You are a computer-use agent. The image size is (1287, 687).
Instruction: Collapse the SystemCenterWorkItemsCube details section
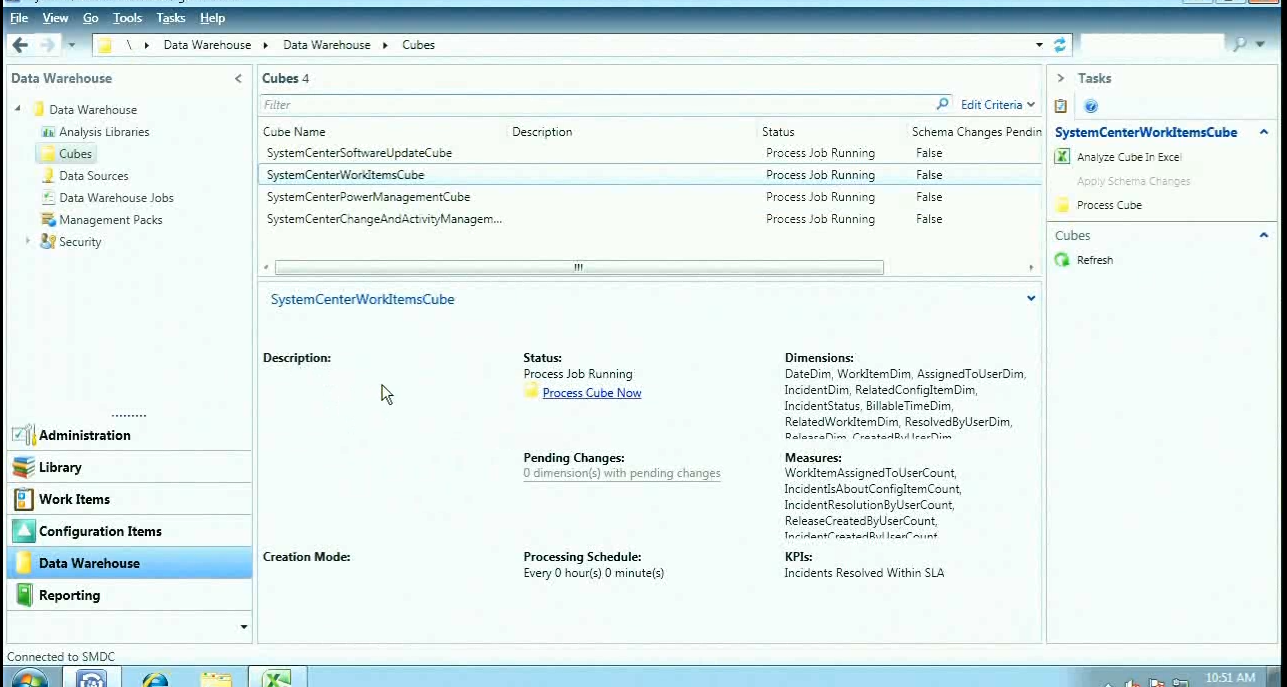coord(1031,298)
